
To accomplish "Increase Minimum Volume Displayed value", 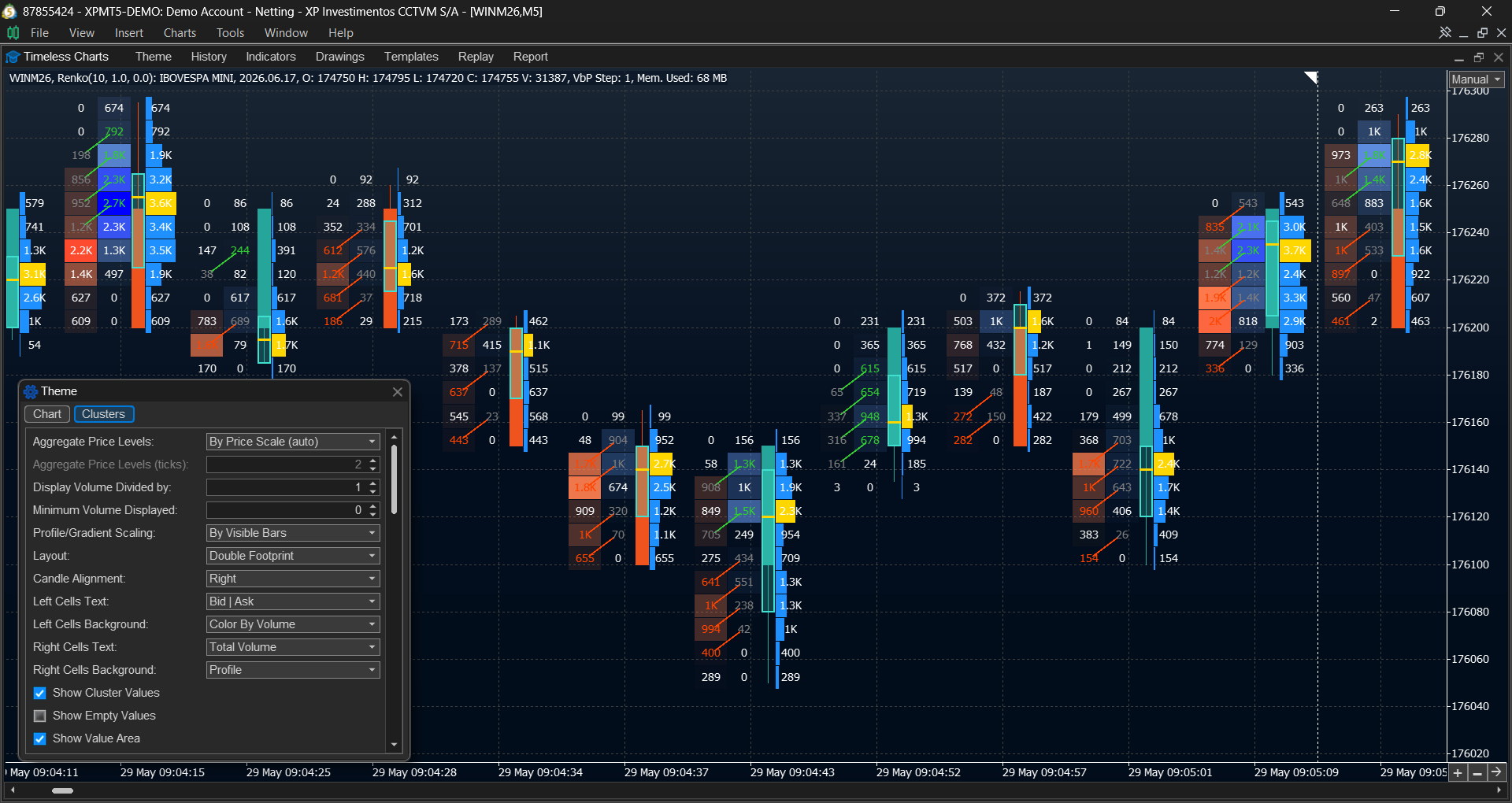I will 373,506.
